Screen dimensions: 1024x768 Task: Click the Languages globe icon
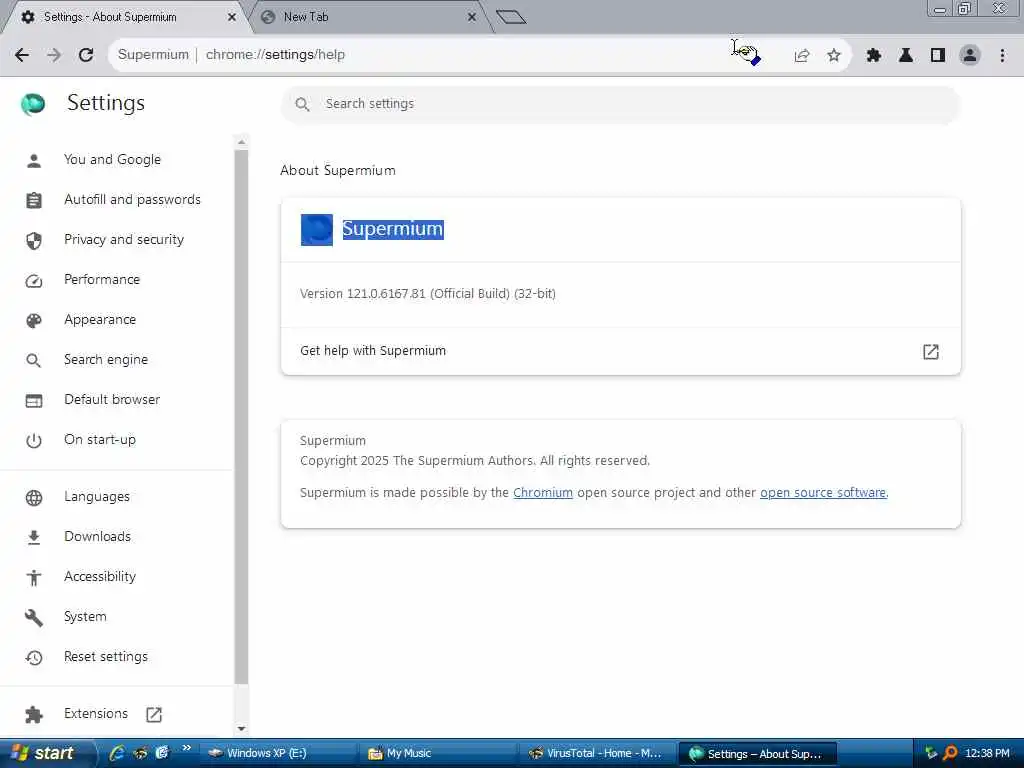(34, 498)
